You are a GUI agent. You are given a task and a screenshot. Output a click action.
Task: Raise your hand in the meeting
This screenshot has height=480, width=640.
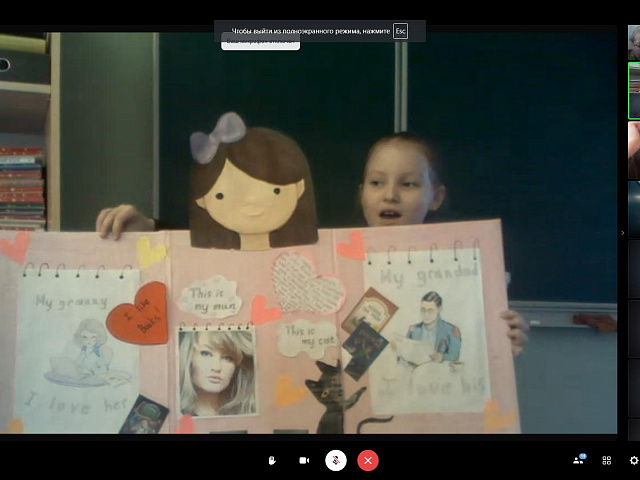pyautogui.click(x=272, y=460)
